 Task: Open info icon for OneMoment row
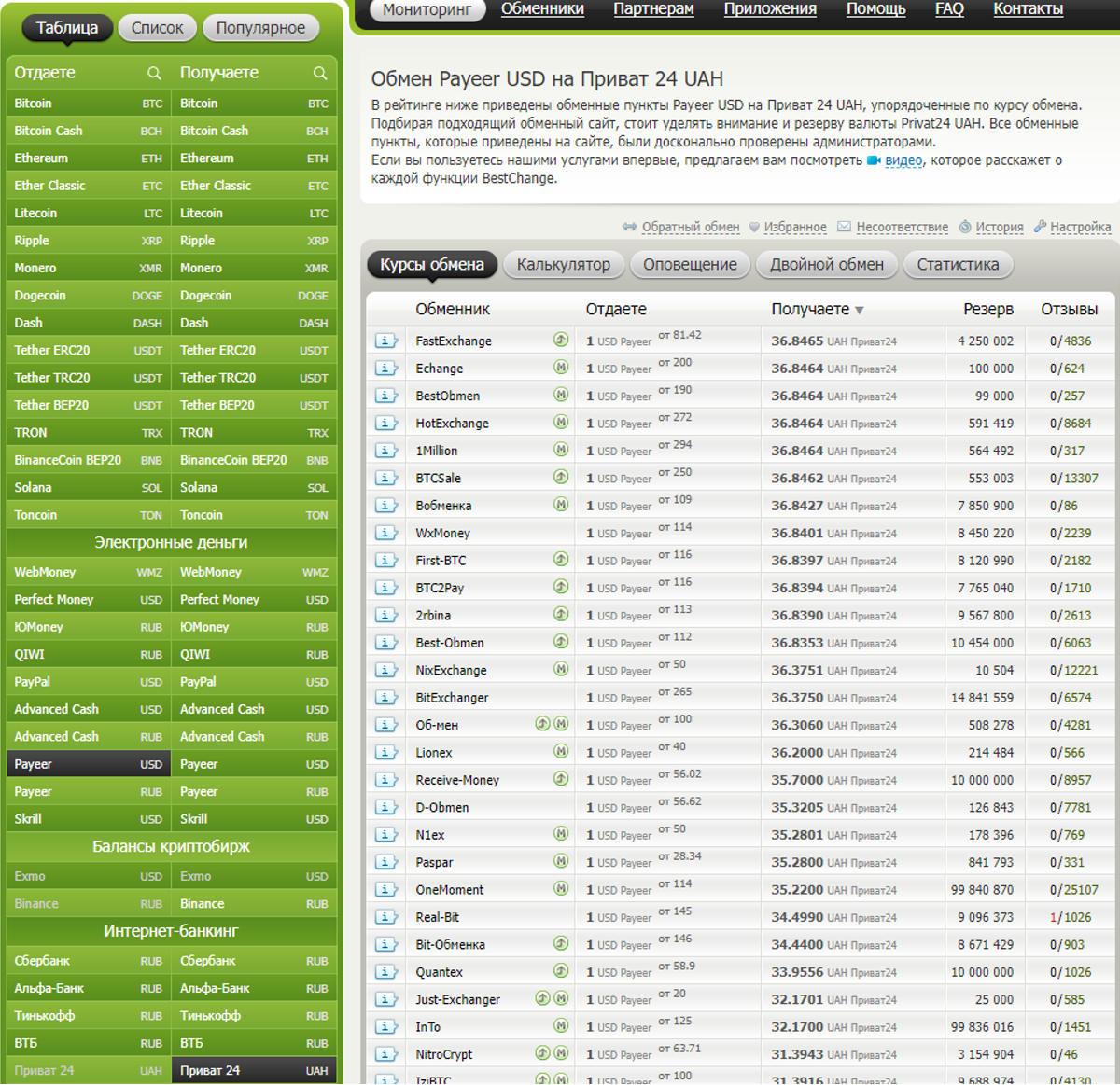pyautogui.click(x=386, y=890)
